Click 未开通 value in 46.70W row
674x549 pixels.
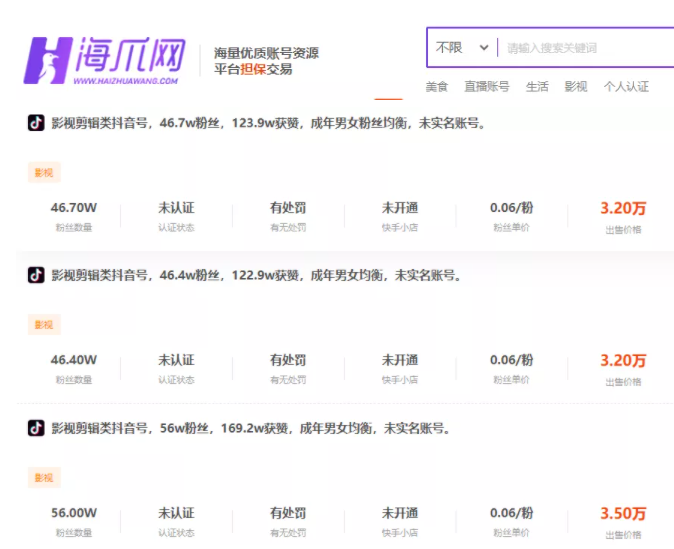click(400, 208)
